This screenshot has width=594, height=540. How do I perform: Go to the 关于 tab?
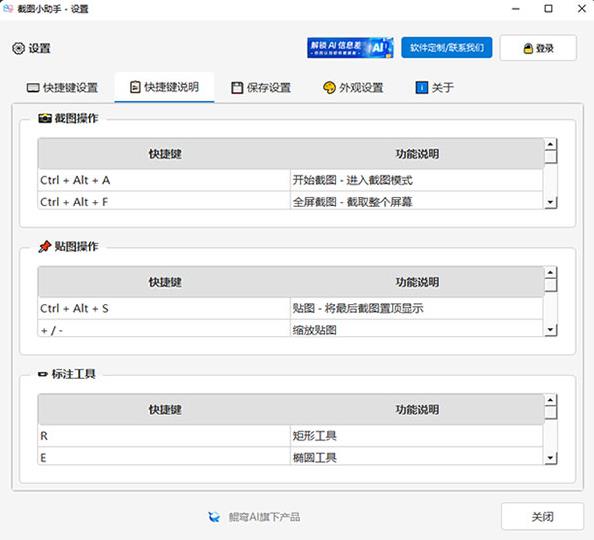pos(435,88)
